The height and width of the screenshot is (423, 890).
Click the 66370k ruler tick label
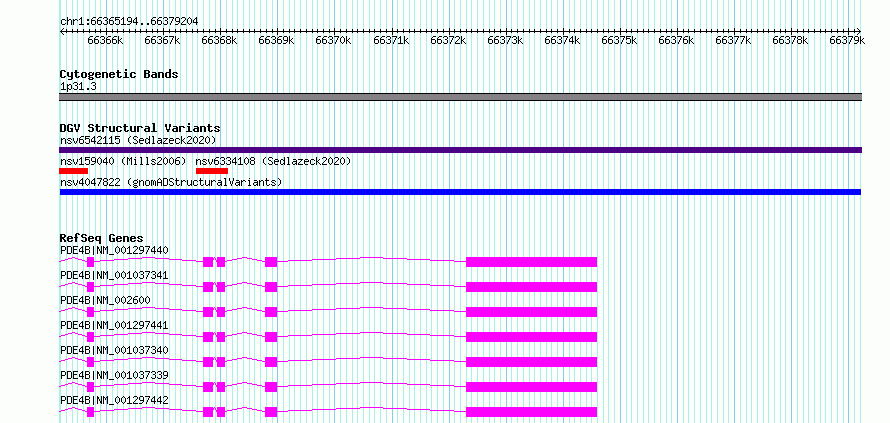pos(334,40)
